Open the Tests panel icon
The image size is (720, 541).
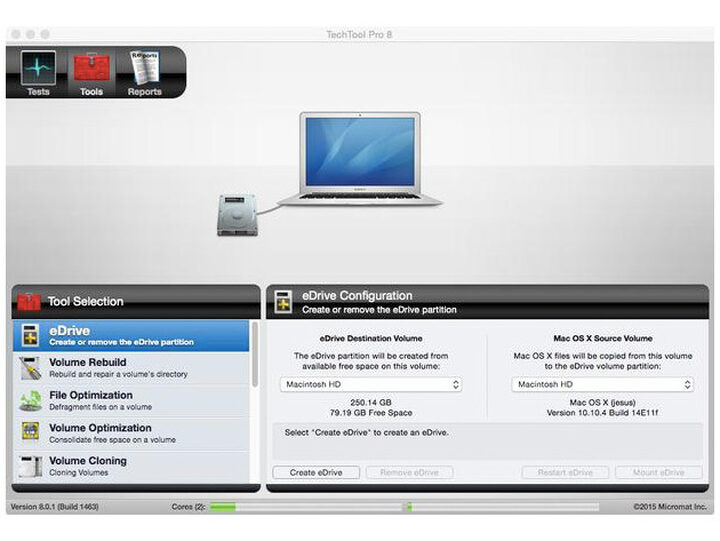tap(38, 69)
